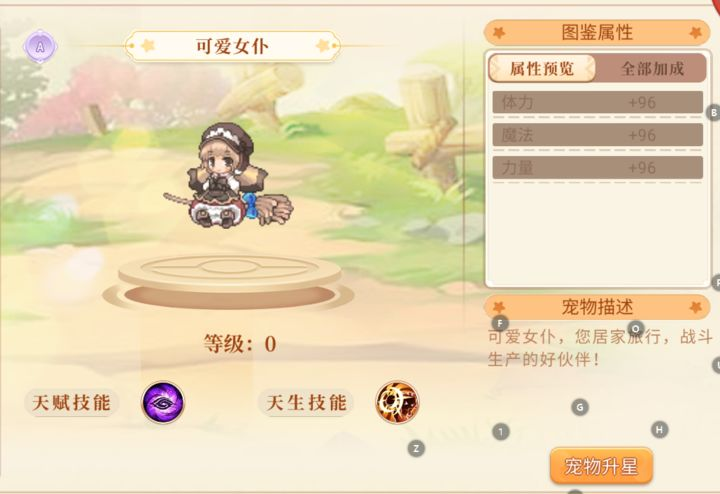Click the 宠物描述 header banner
The height and width of the screenshot is (494, 720).
[x=597, y=307]
